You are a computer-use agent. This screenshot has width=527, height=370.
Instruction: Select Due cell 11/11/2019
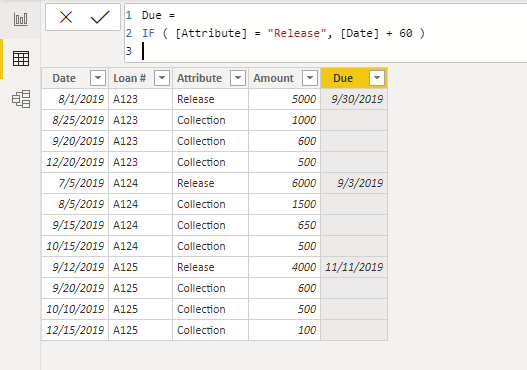[x=354, y=267]
